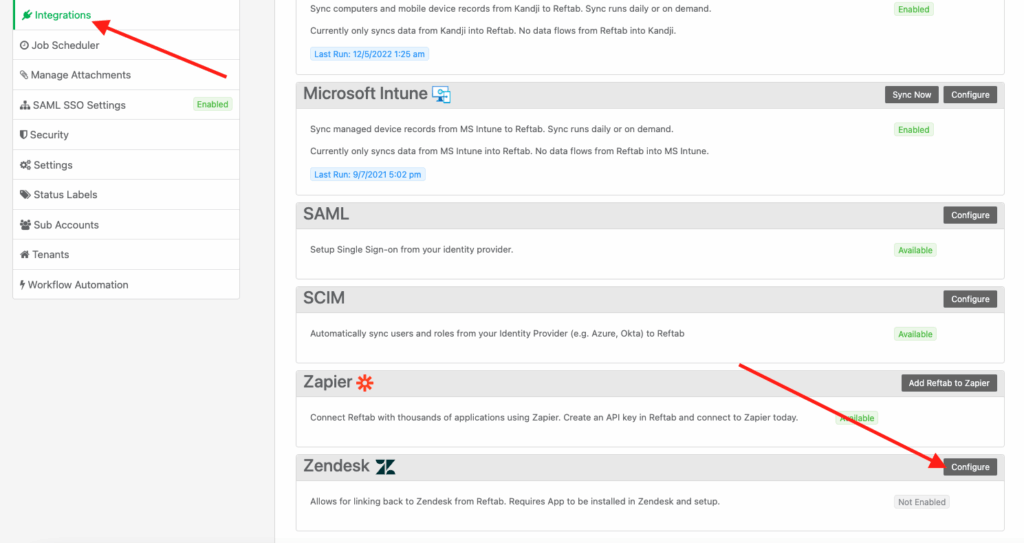
Task: Click the Microsoft Intune logo icon
Action: (441, 95)
